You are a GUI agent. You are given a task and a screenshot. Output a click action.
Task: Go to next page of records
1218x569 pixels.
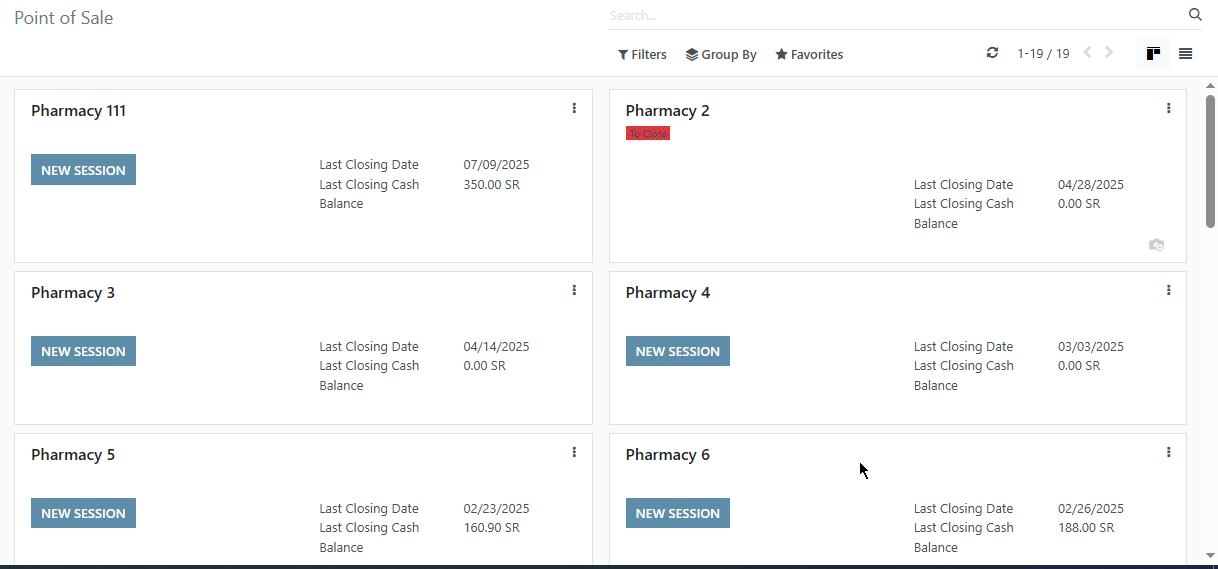point(1109,53)
